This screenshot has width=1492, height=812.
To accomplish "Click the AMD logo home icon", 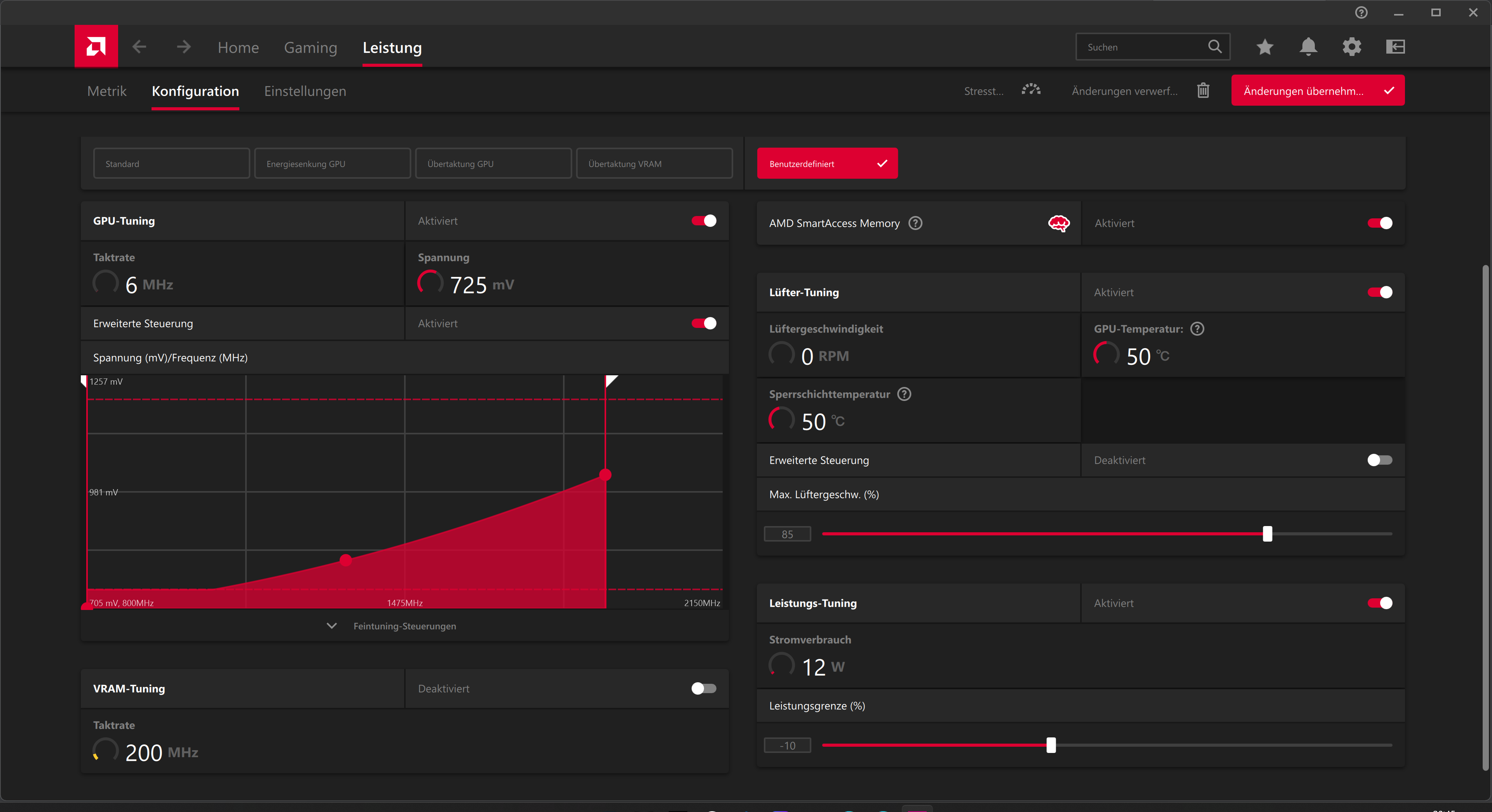I will tap(96, 46).
